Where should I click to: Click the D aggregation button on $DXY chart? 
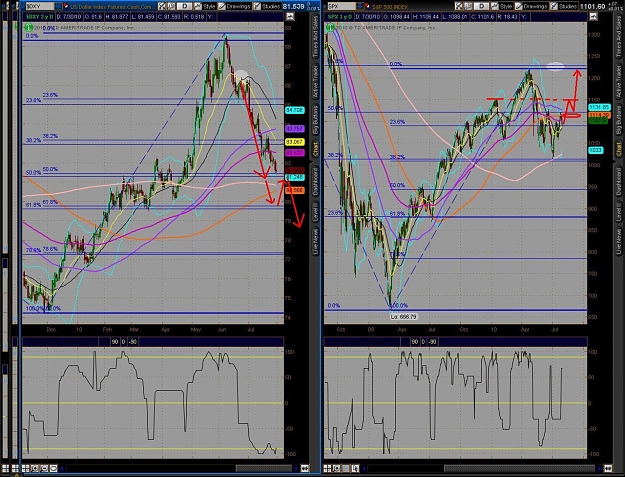pos(185,6)
